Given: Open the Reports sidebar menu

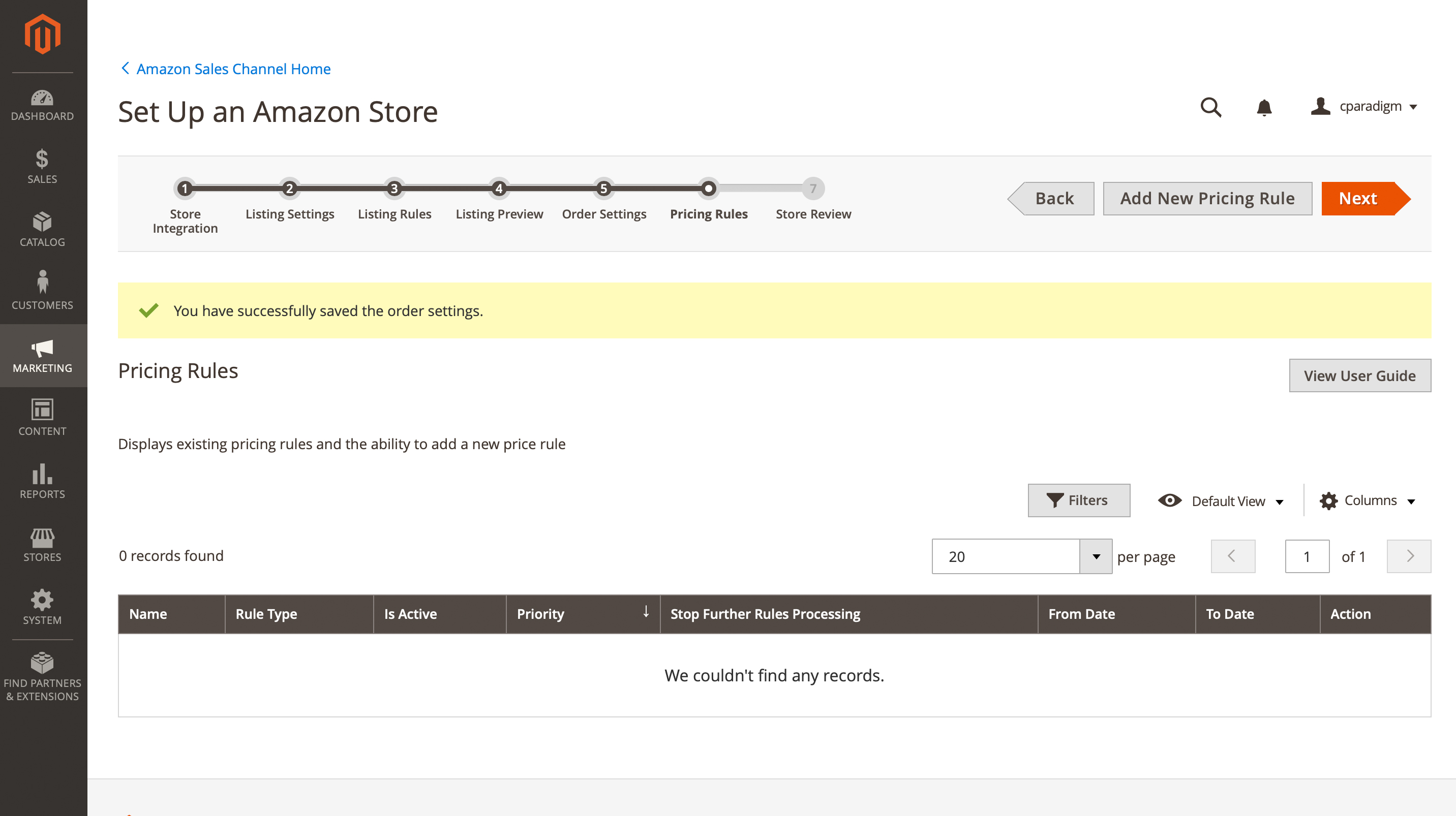Looking at the screenshot, I should click(42, 481).
